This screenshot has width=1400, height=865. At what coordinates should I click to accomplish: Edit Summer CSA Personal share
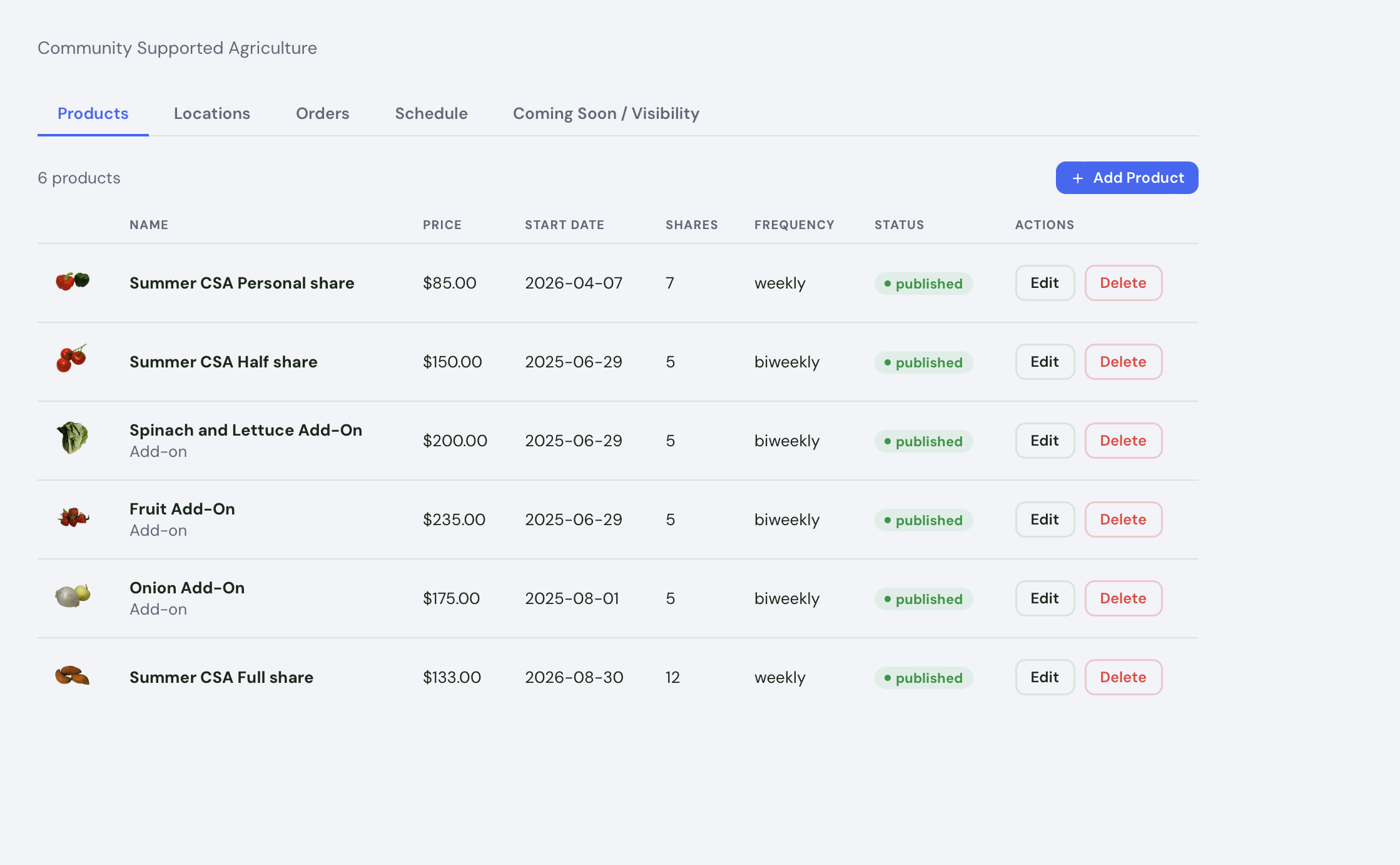coord(1045,283)
